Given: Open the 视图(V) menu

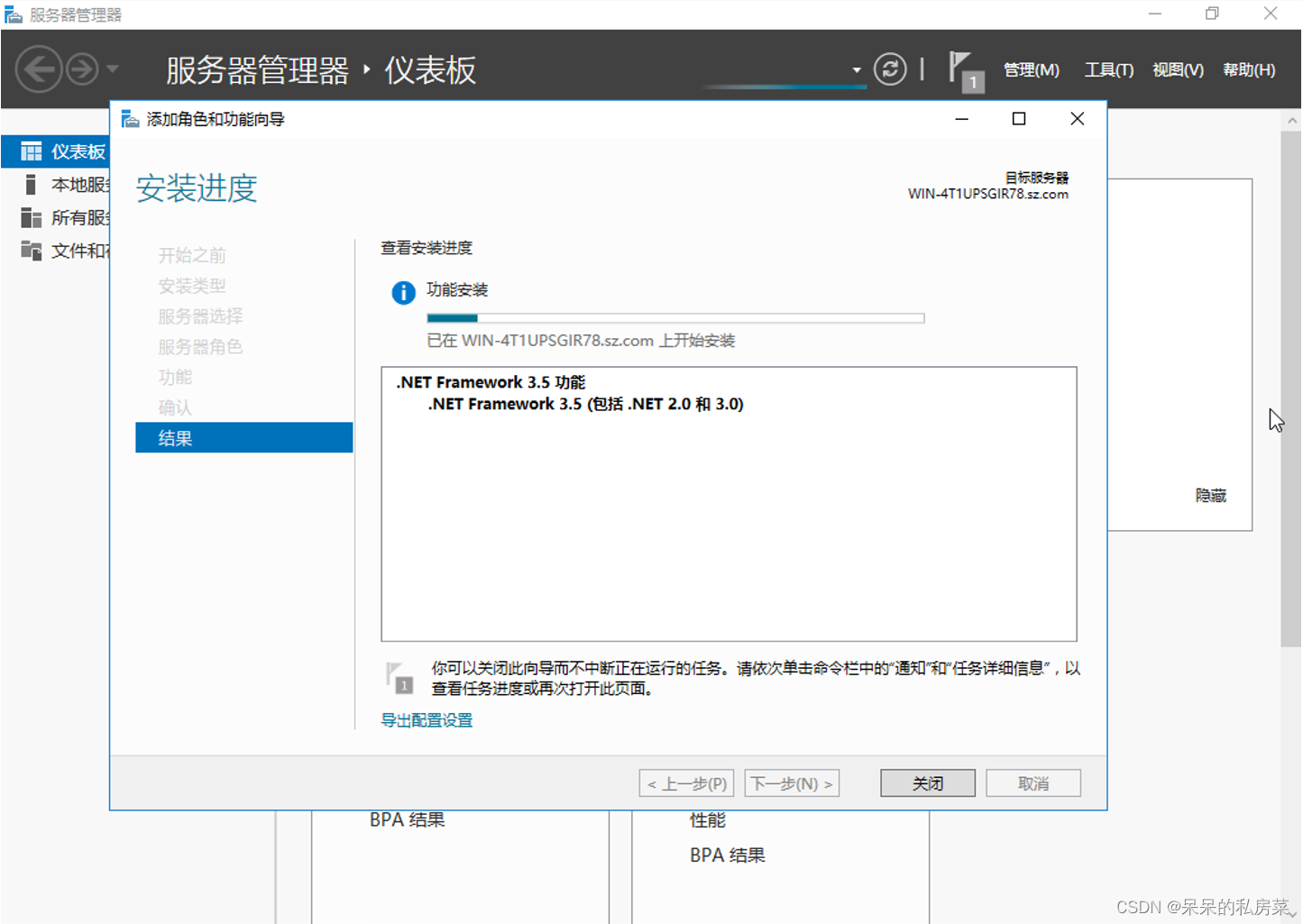Looking at the screenshot, I should click(1178, 70).
